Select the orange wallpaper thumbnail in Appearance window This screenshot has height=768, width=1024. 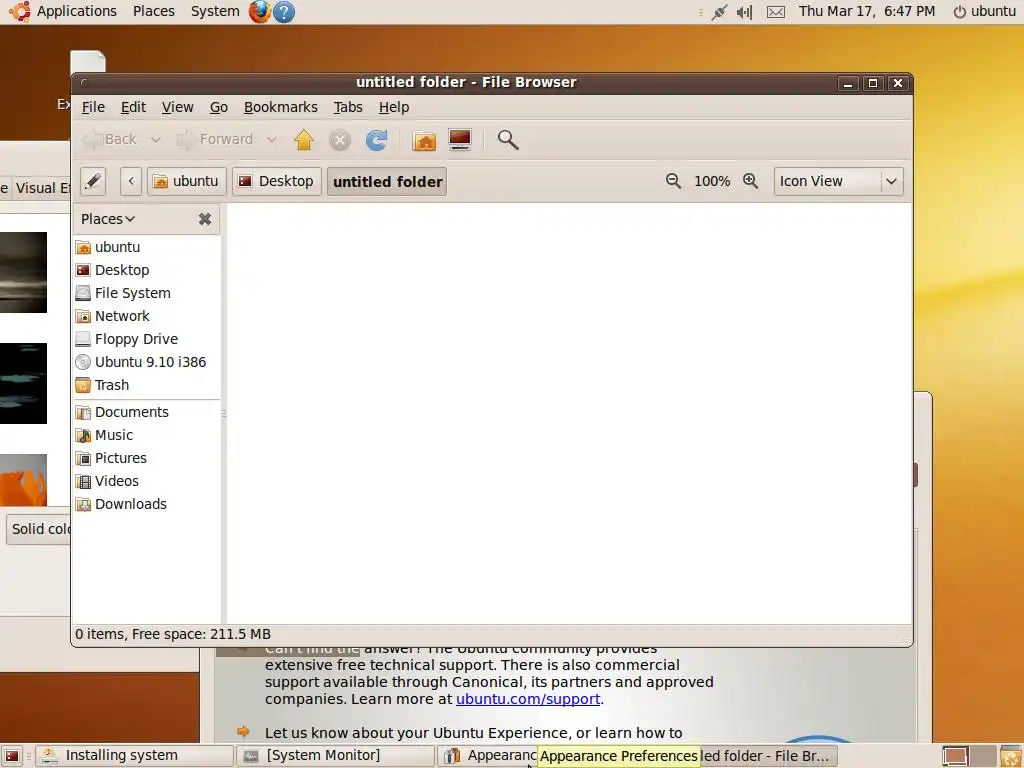pos(24,480)
